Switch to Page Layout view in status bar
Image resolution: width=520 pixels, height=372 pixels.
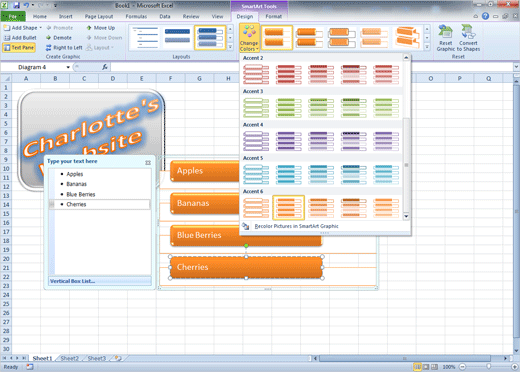pos(426,367)
